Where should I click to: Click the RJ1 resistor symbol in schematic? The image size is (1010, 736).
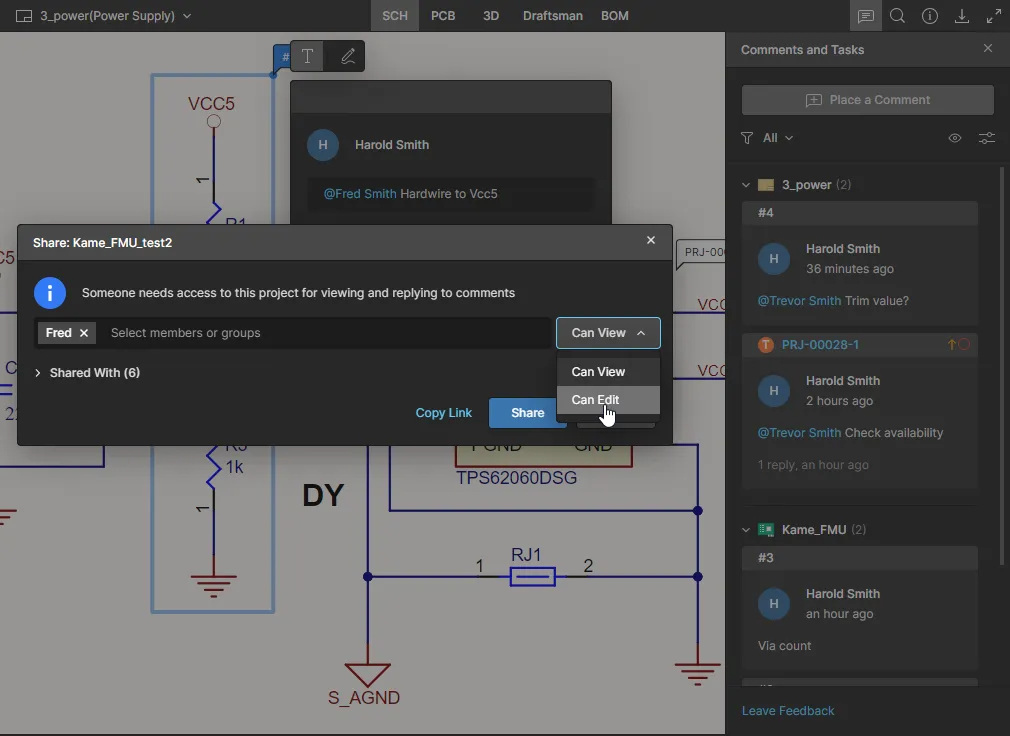coord(533,576)
